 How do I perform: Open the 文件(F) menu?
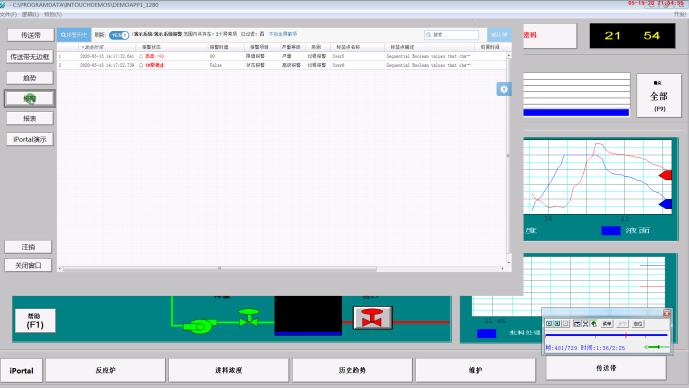tap(8, 14)
